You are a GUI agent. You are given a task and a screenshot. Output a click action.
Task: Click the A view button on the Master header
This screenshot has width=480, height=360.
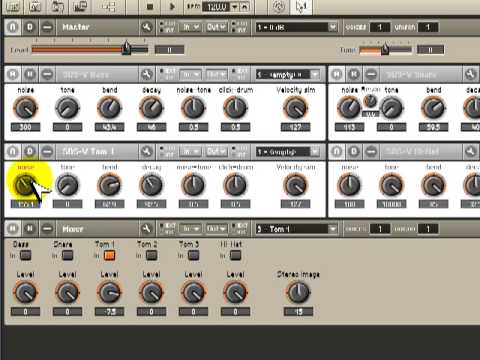pos(13,27)
